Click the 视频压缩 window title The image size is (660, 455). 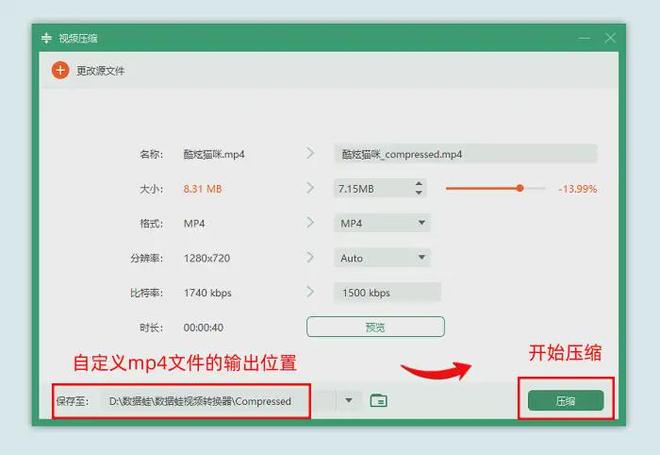coord(78,38)
